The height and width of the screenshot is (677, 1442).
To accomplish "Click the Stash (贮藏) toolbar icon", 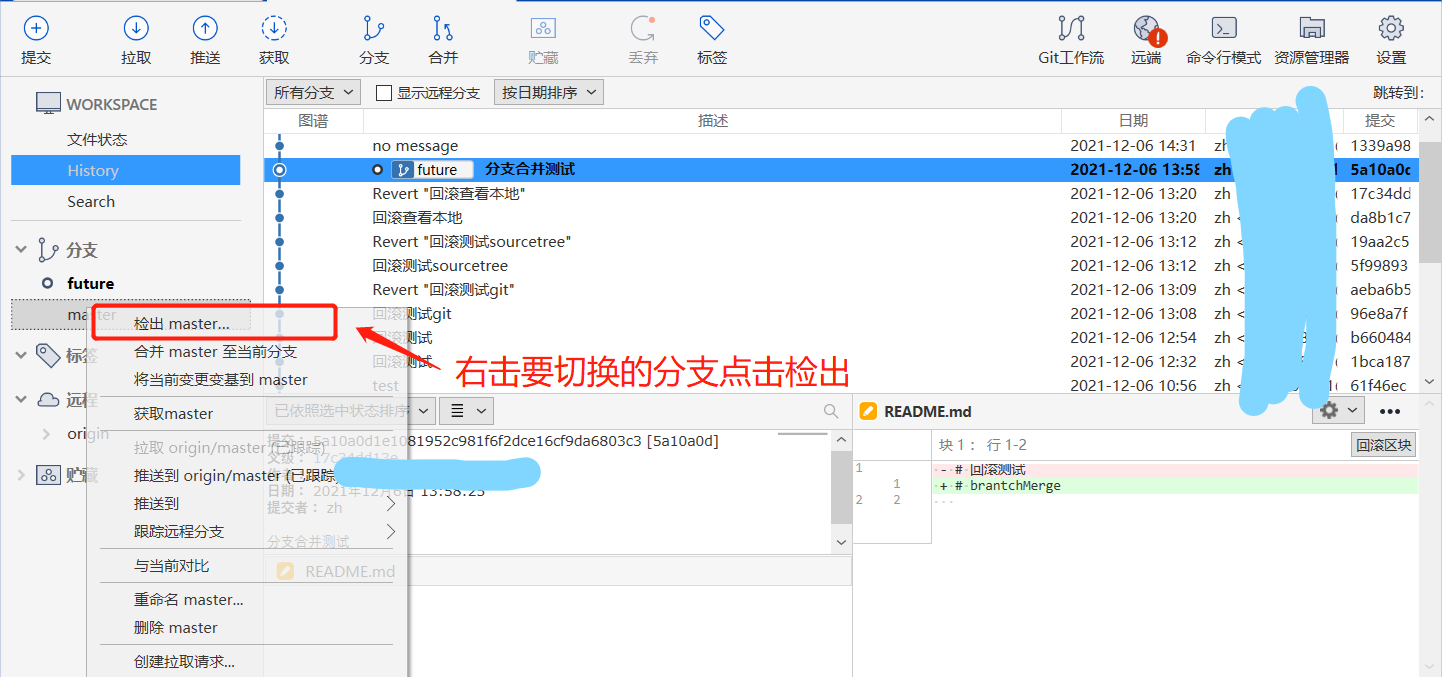I will point(543,29).
